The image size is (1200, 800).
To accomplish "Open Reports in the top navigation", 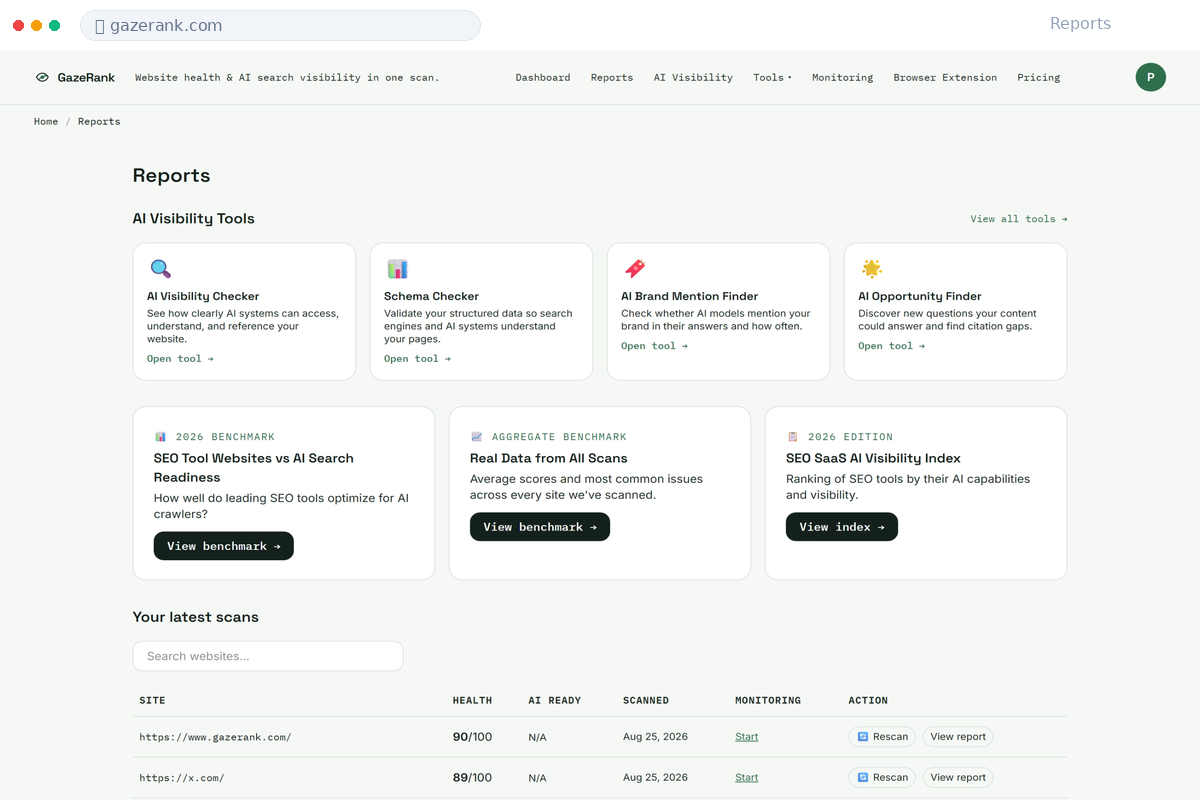I will pyautogui.click(x=612, y=77).
